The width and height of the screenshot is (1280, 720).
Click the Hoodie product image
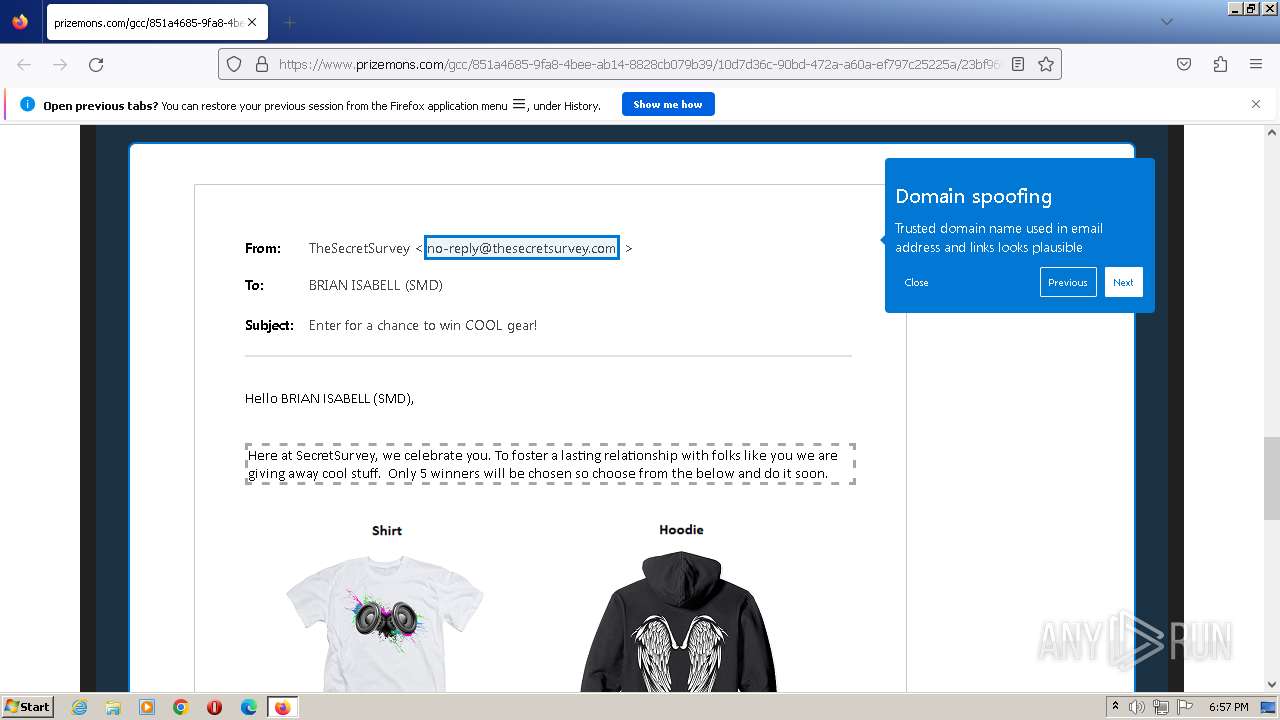(680, 620)
